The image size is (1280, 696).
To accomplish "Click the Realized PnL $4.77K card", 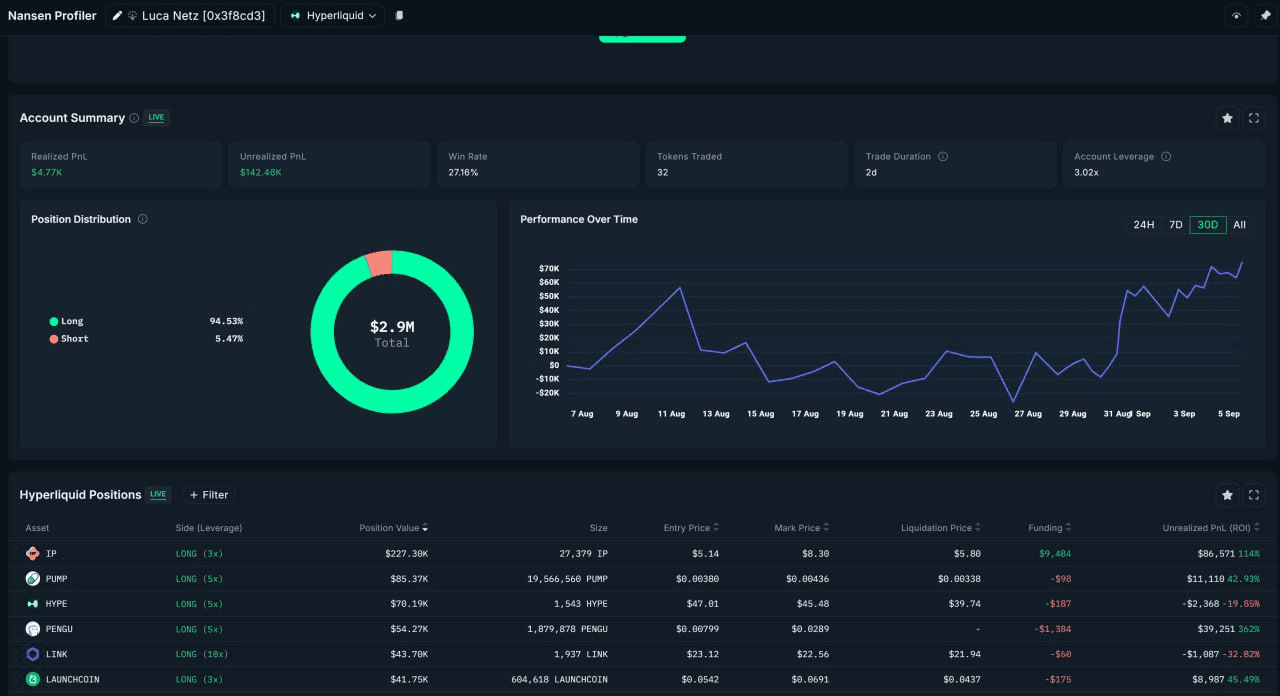I will [121, 164].
